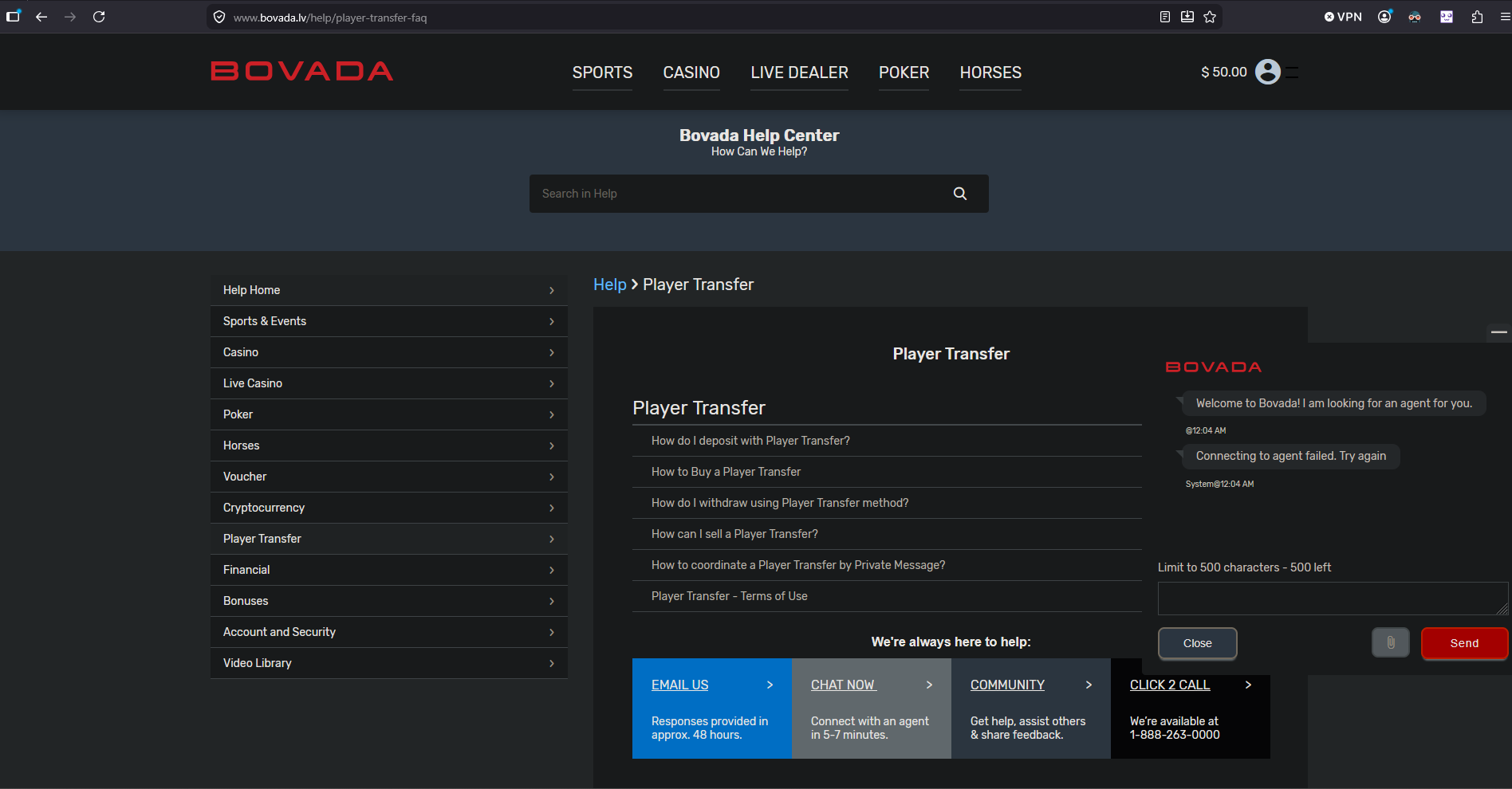The height and width of the screenshot is (789, 1512).
Task: Click the EMAIL US link
Action: pos(680,685)
